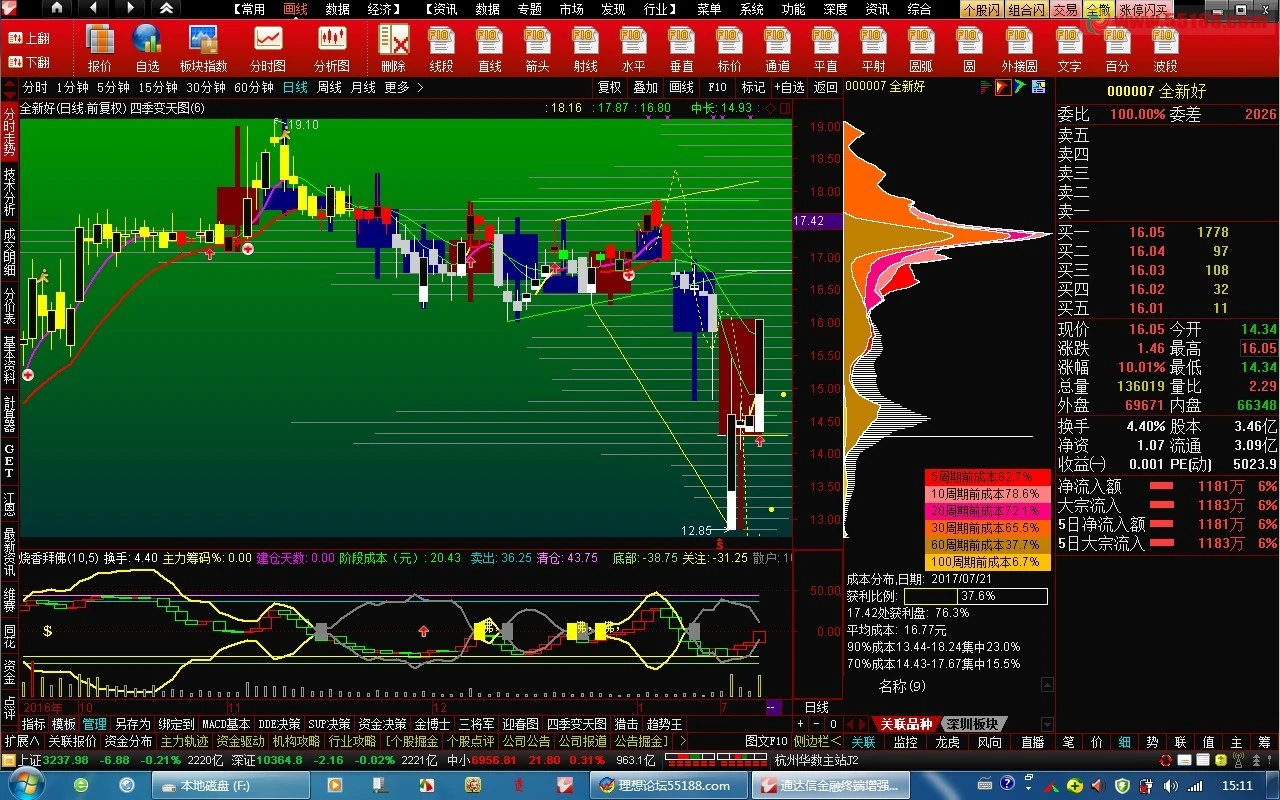
Task: Open the 【常用 menu
Action: [250, 9]
